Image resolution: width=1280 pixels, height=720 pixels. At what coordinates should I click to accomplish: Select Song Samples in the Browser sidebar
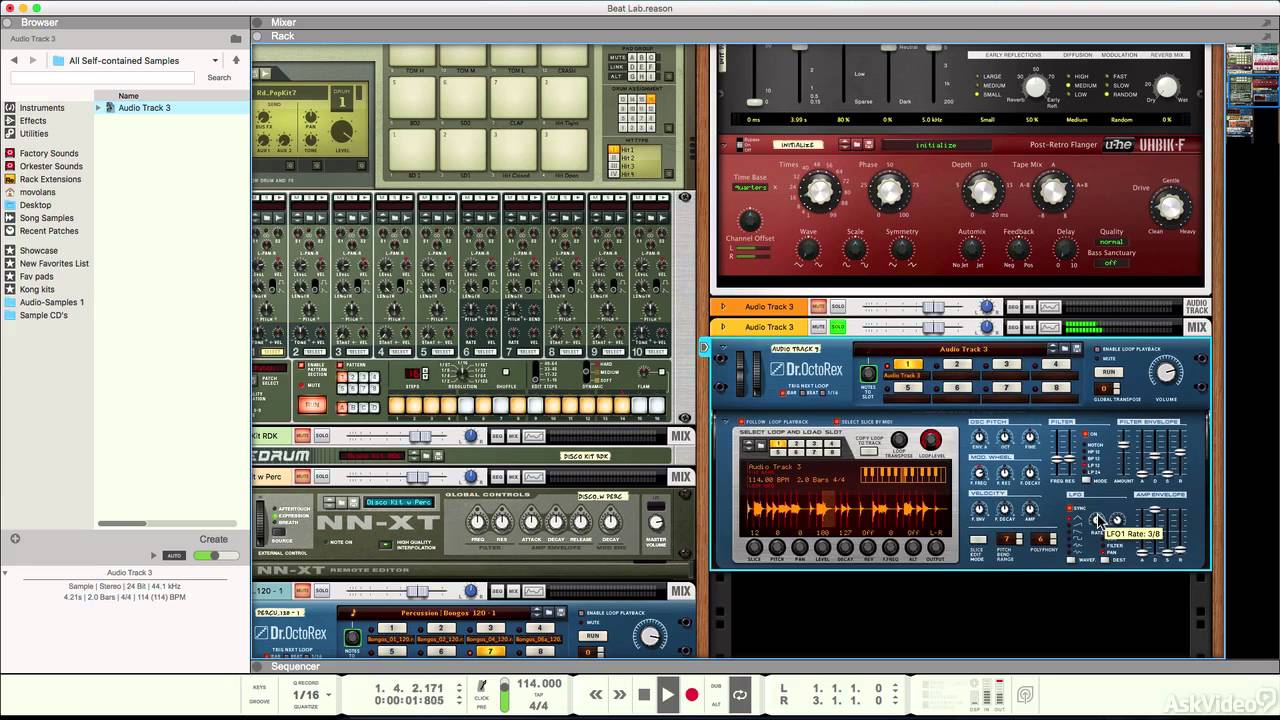(46, 218)
